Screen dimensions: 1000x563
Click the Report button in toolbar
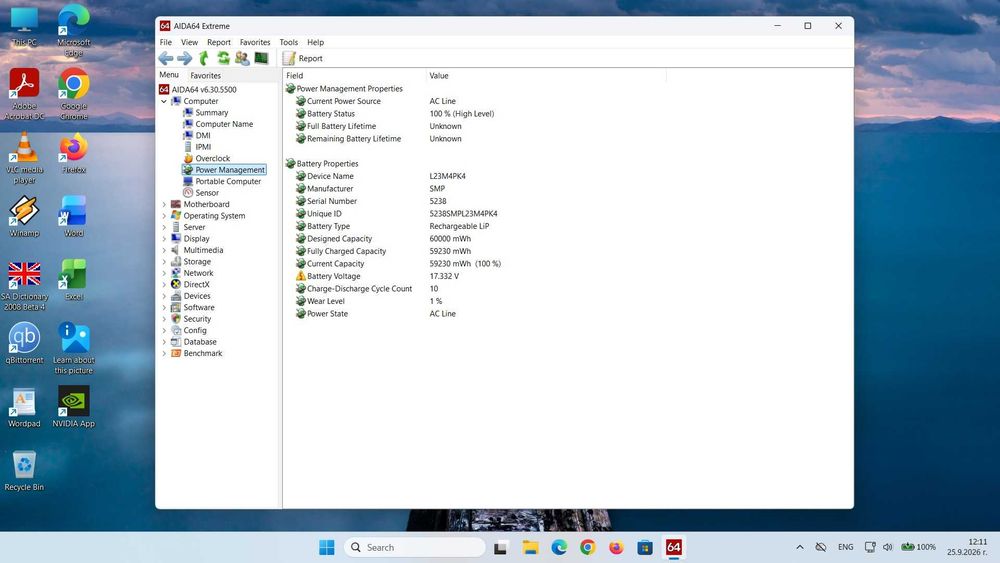pyautogui.click(x=303, y=59)
